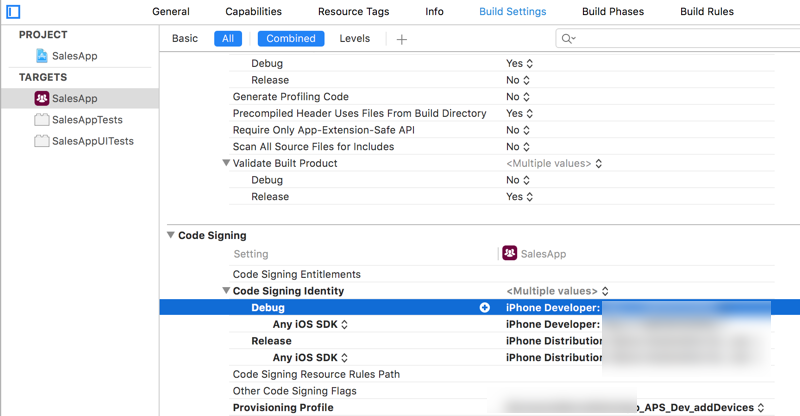Select the All settings filter

click(x=228, y=39)
